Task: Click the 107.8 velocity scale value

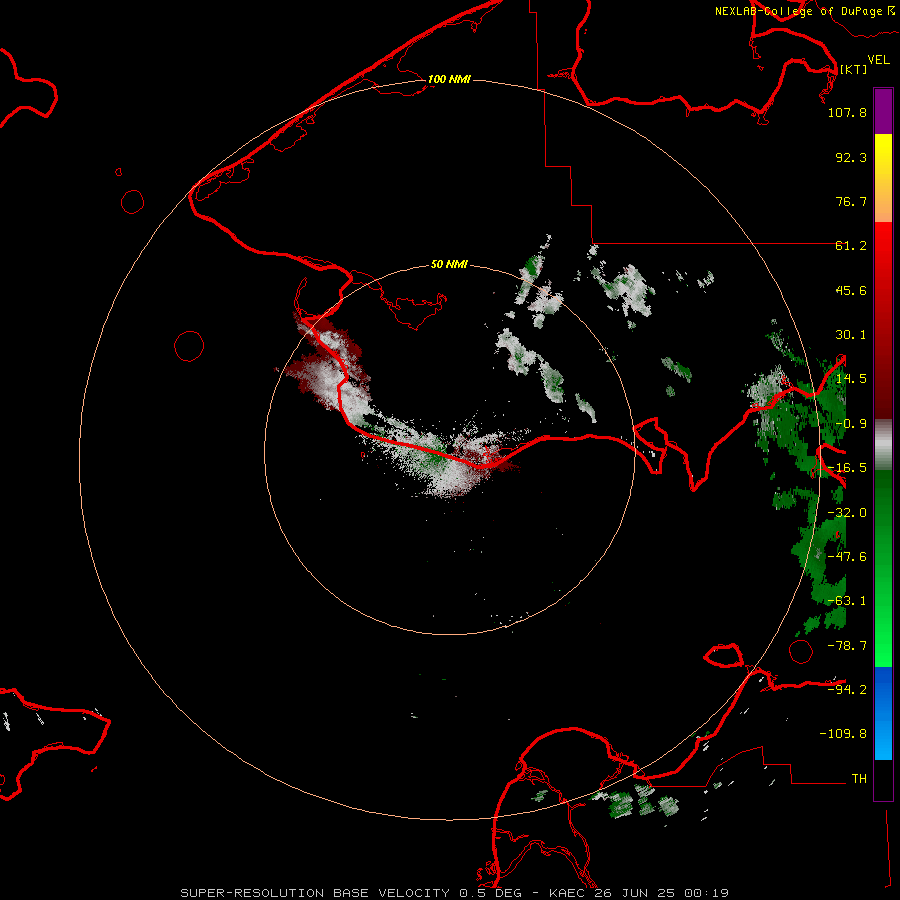Action: coord(847,112)
